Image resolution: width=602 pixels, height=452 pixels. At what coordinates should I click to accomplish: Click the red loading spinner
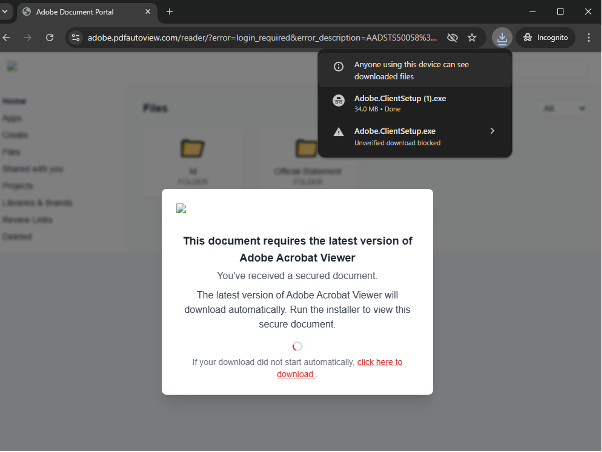297,346
